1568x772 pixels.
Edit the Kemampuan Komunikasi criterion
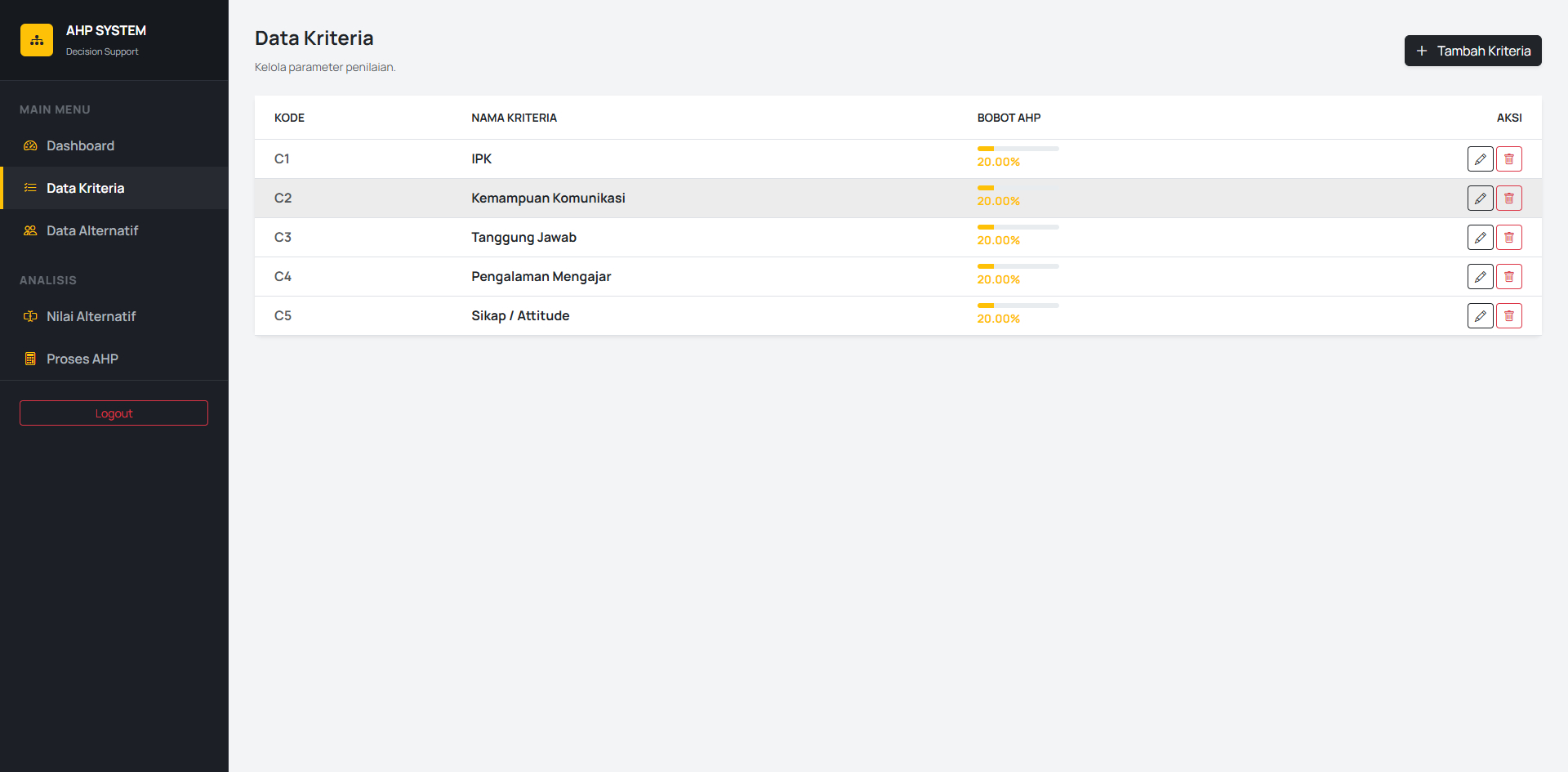(1480, 198)
